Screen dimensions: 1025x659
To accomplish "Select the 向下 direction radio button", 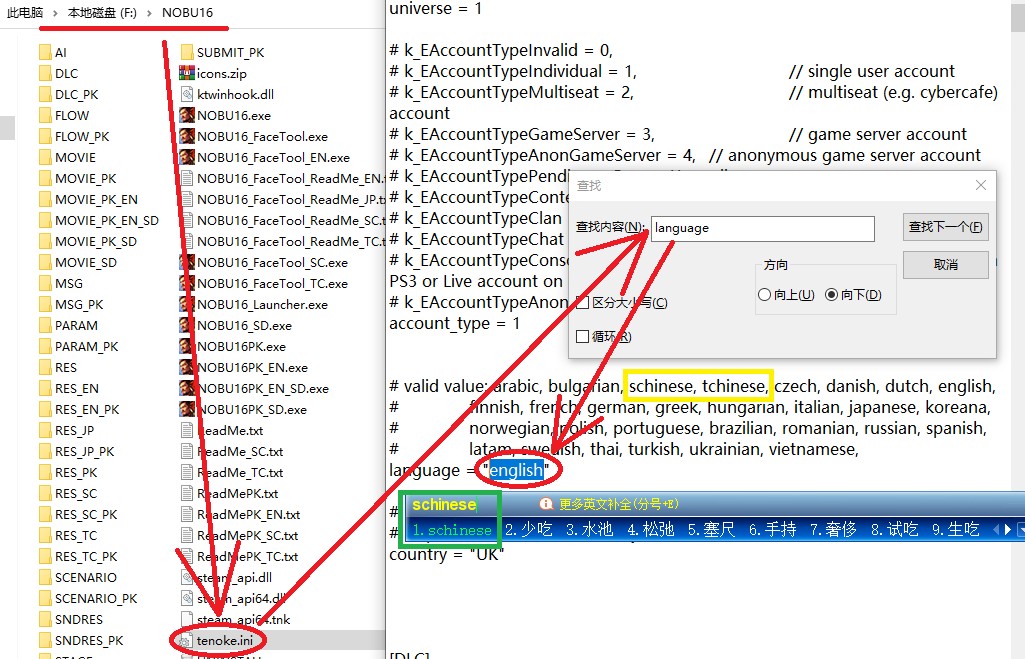I will (x=832, y=295).
